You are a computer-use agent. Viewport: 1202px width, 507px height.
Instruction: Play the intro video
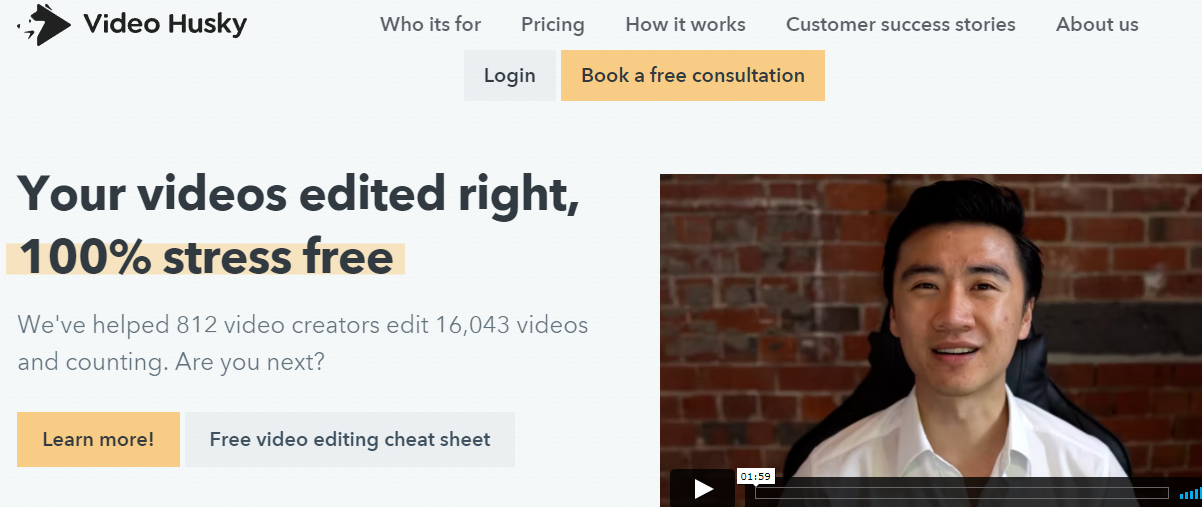click(702, 488)
